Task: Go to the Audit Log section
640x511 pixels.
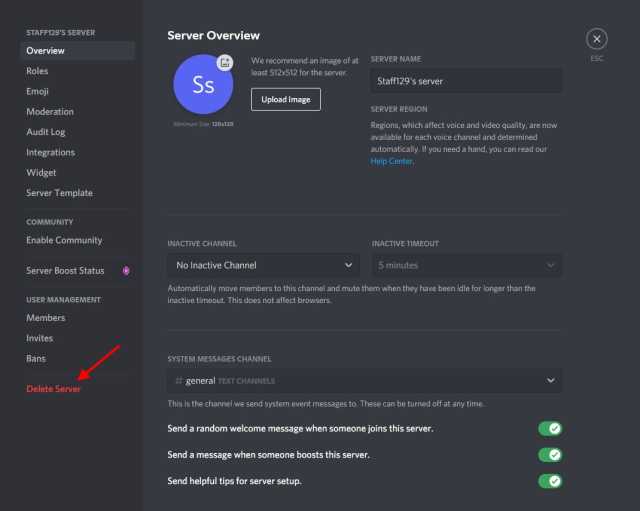Action: click(x=46, y=132)
